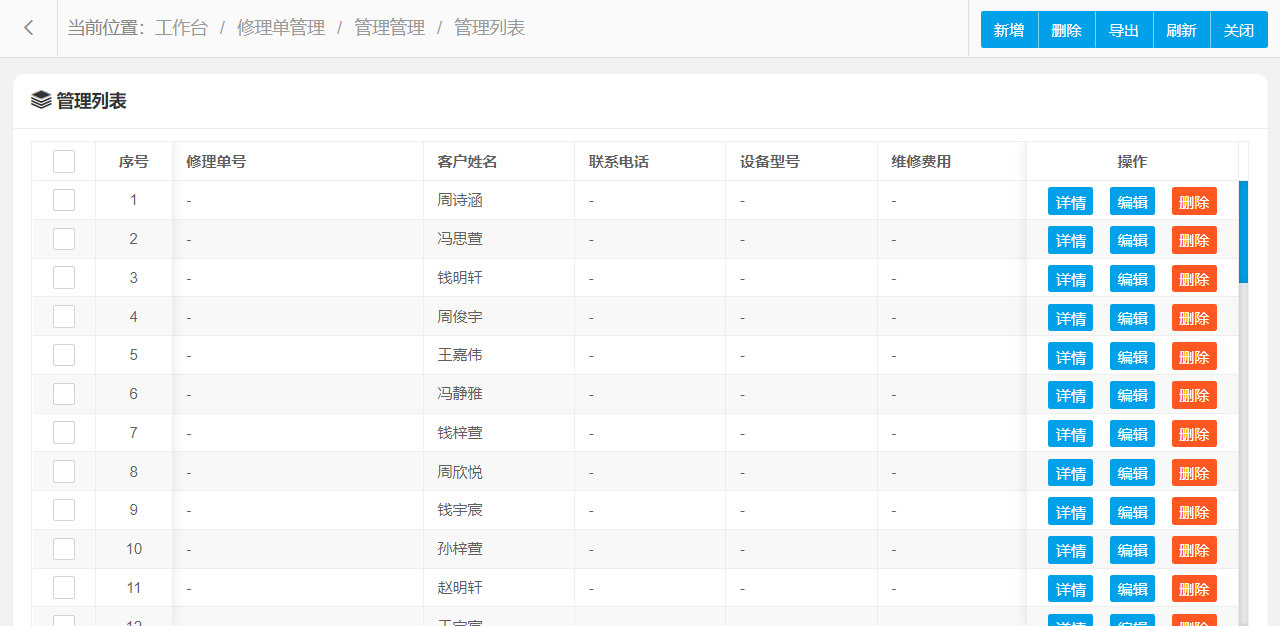Export list with 导出 button
Image resolution: width=1280 pixels, height=626 pixels.
coord(1124,30)
